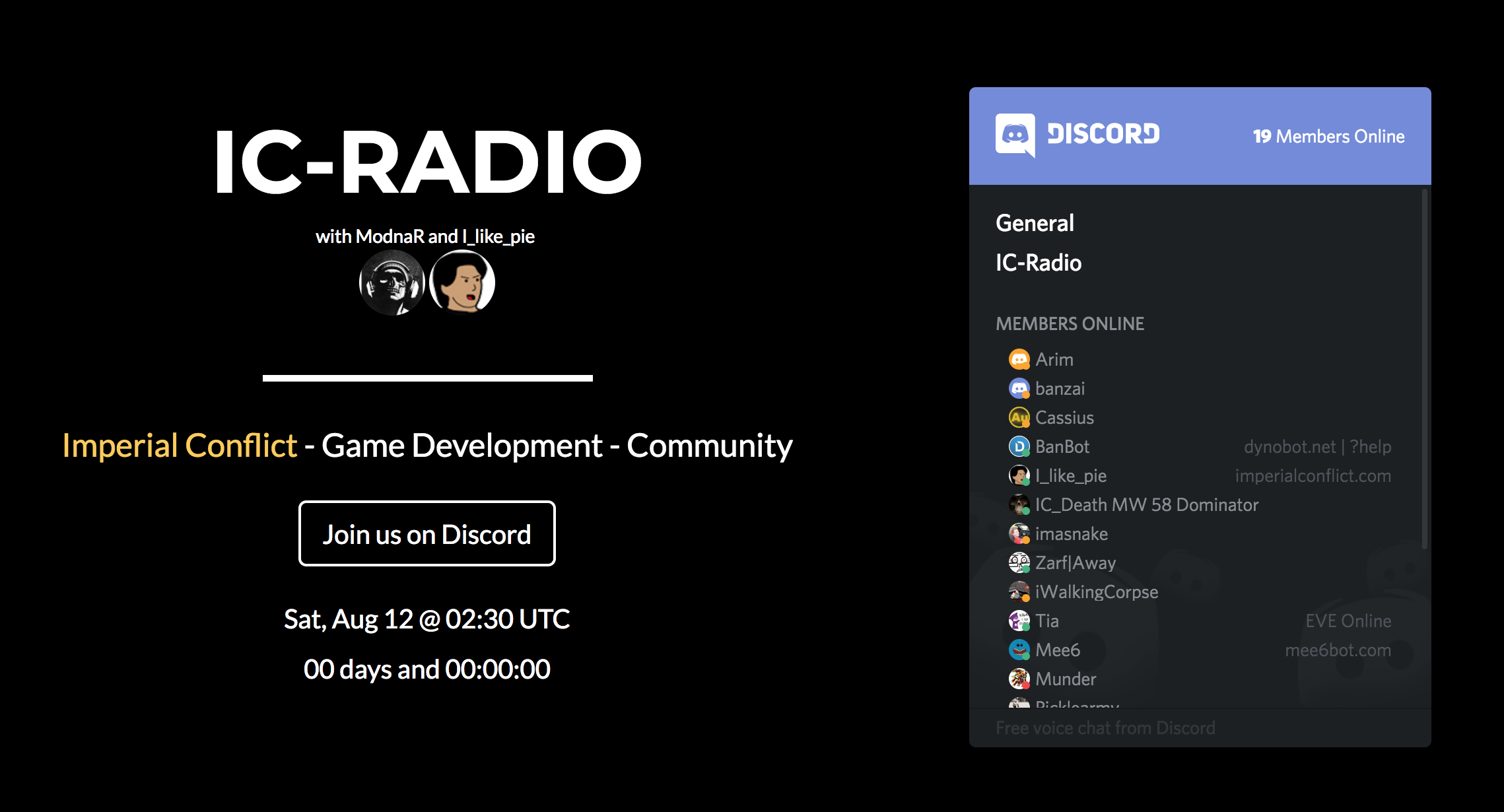Image resolution: width=1504 pixels, height=812 pixels.
Task: Click the IC-RADIO title heading
Action: [428, 162]
